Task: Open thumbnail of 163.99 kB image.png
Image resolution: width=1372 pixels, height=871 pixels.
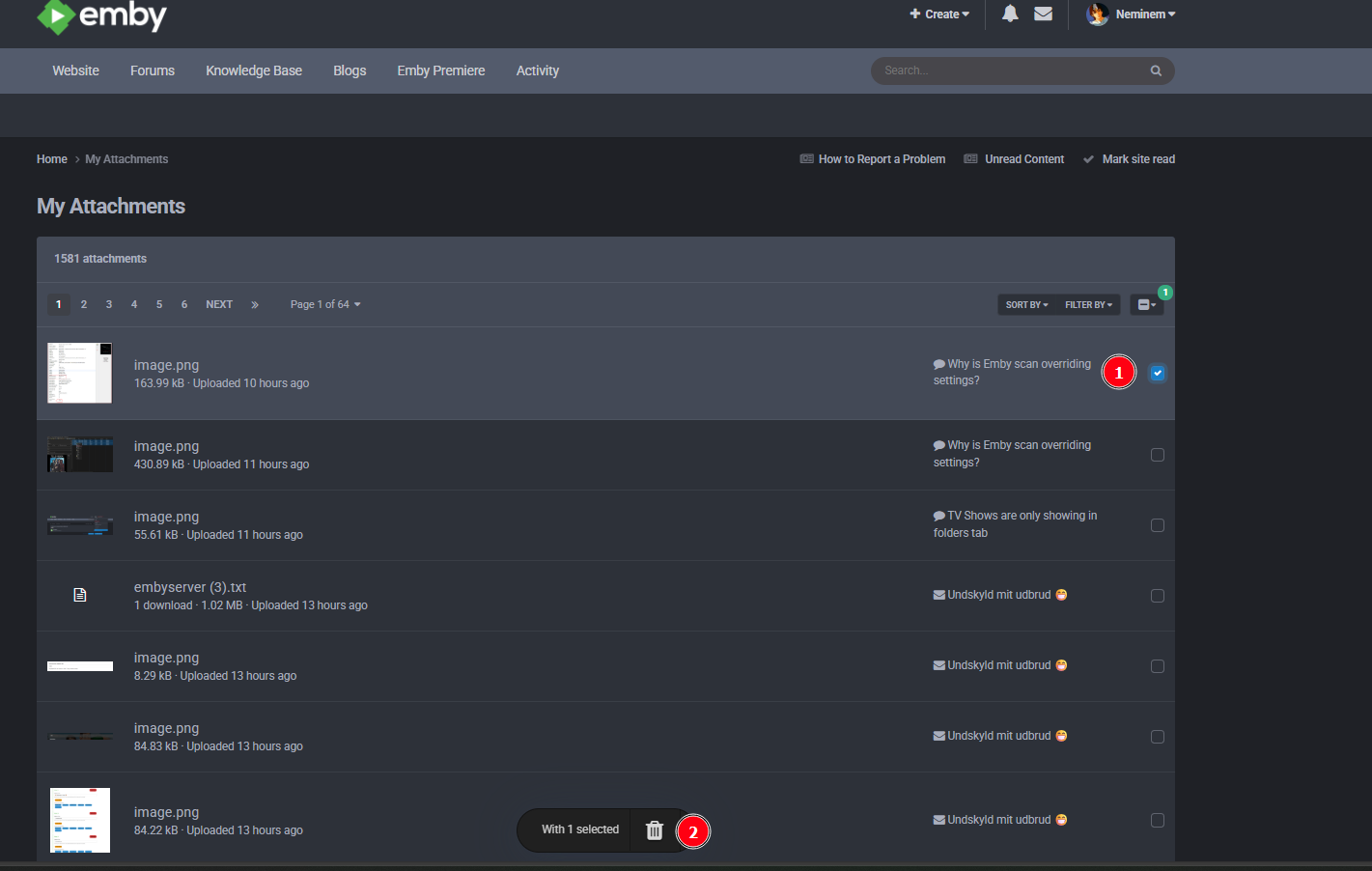Action: (x=80, y=373)
